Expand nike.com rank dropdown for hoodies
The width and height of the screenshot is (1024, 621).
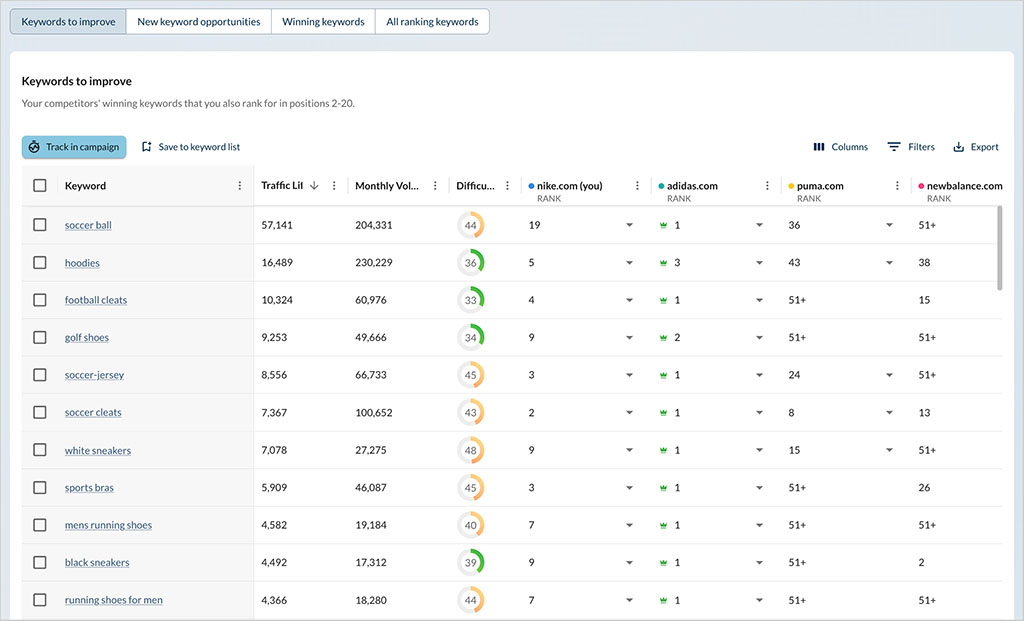coord(630,263)
